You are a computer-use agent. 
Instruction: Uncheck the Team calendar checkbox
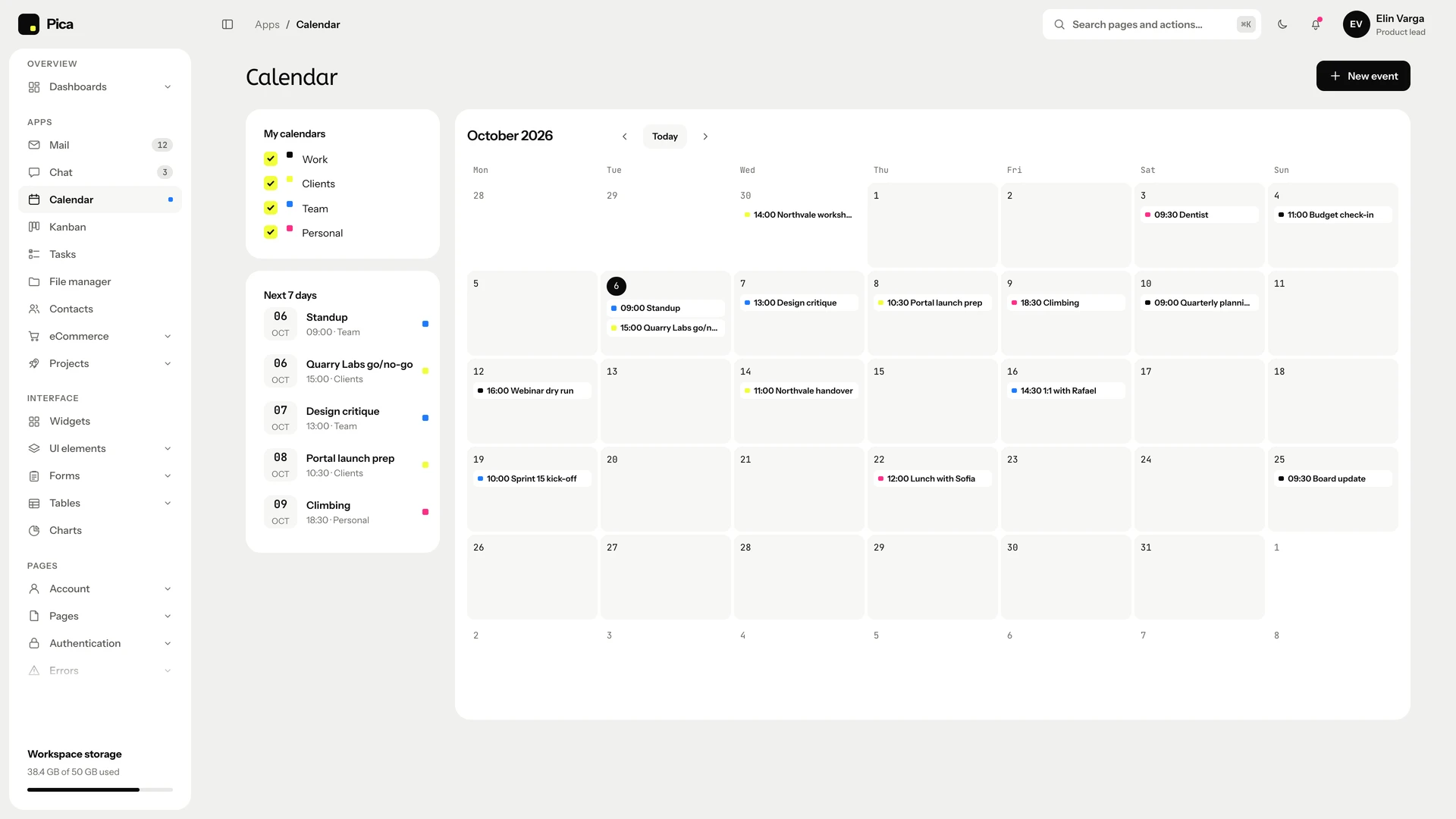(271, 208)
